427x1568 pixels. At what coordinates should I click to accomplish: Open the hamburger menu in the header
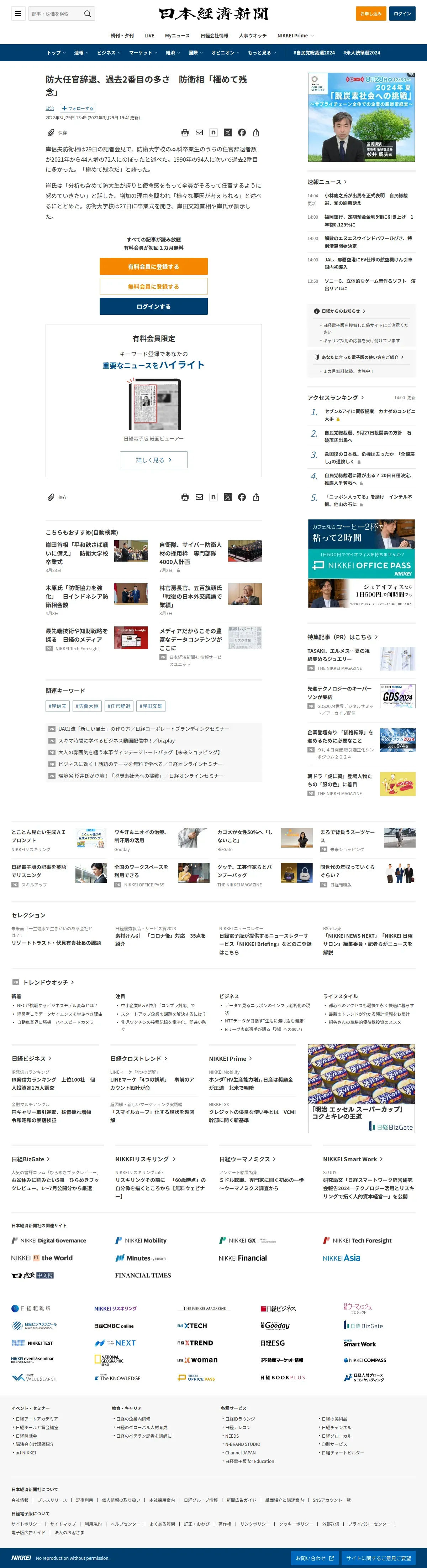tap(18, 14)
